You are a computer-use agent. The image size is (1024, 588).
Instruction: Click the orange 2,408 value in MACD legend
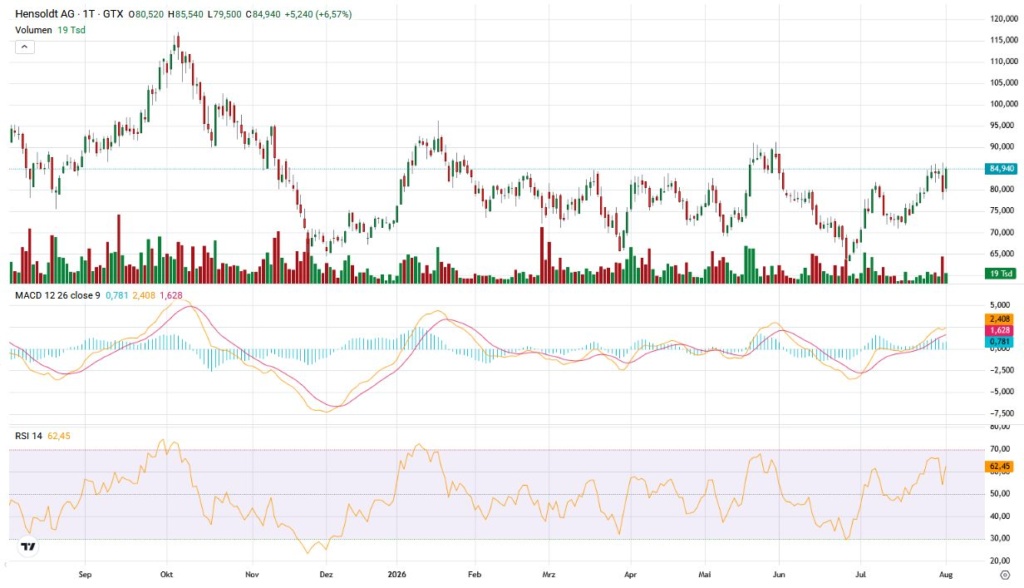(x=144, y=295)
